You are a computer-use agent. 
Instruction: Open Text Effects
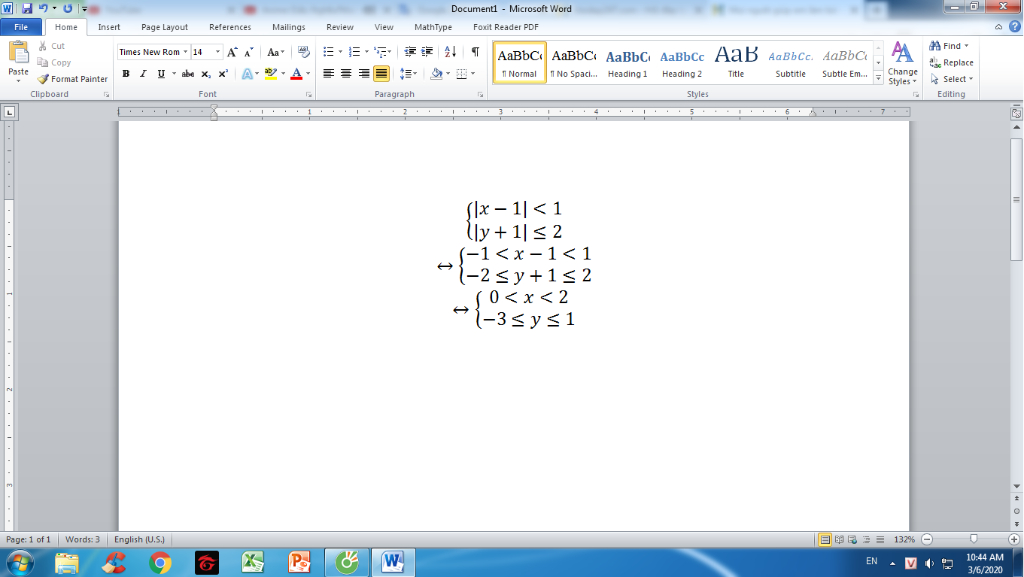point(247,74)
